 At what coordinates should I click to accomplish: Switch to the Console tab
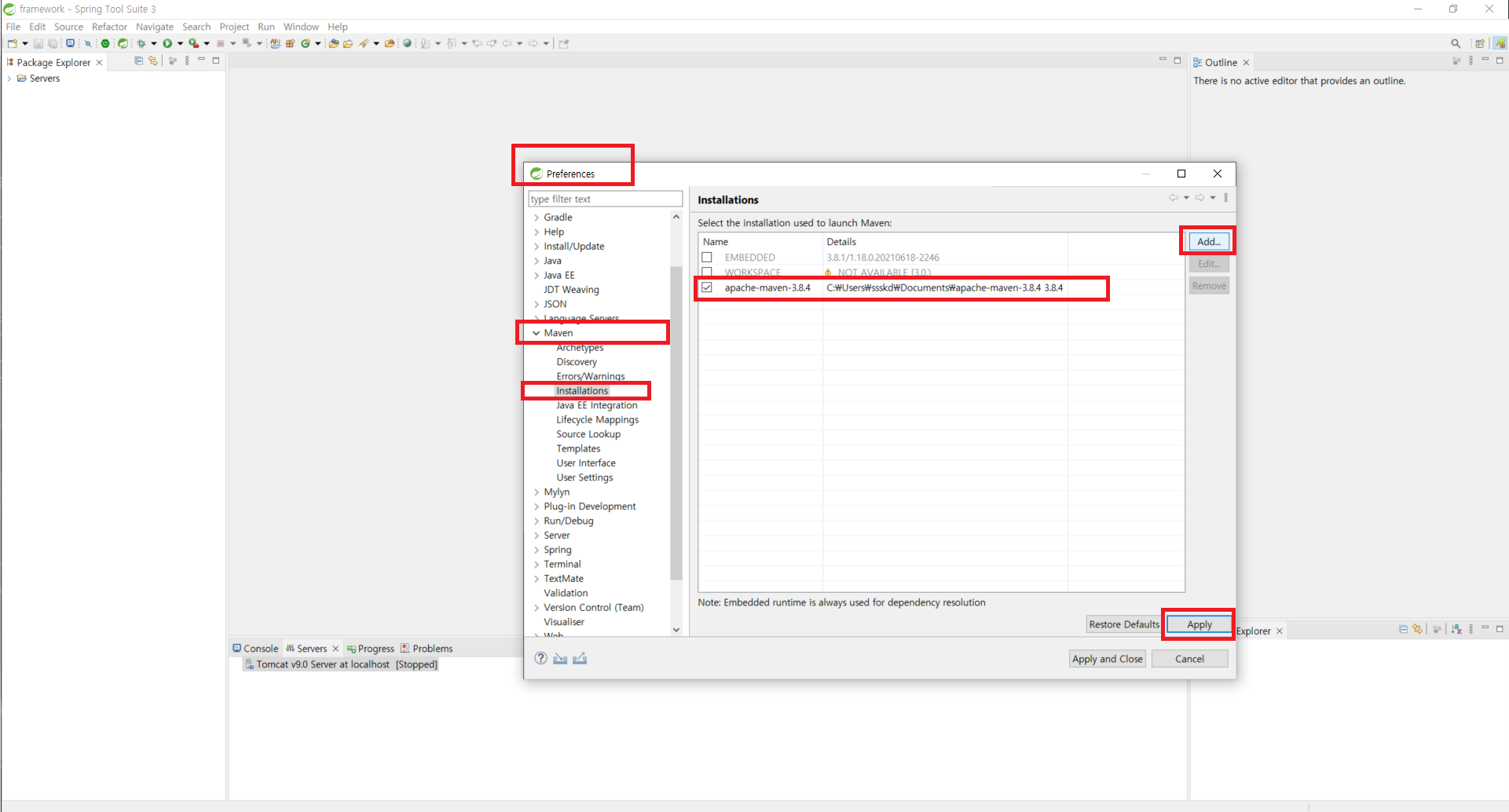pos(255,649)
